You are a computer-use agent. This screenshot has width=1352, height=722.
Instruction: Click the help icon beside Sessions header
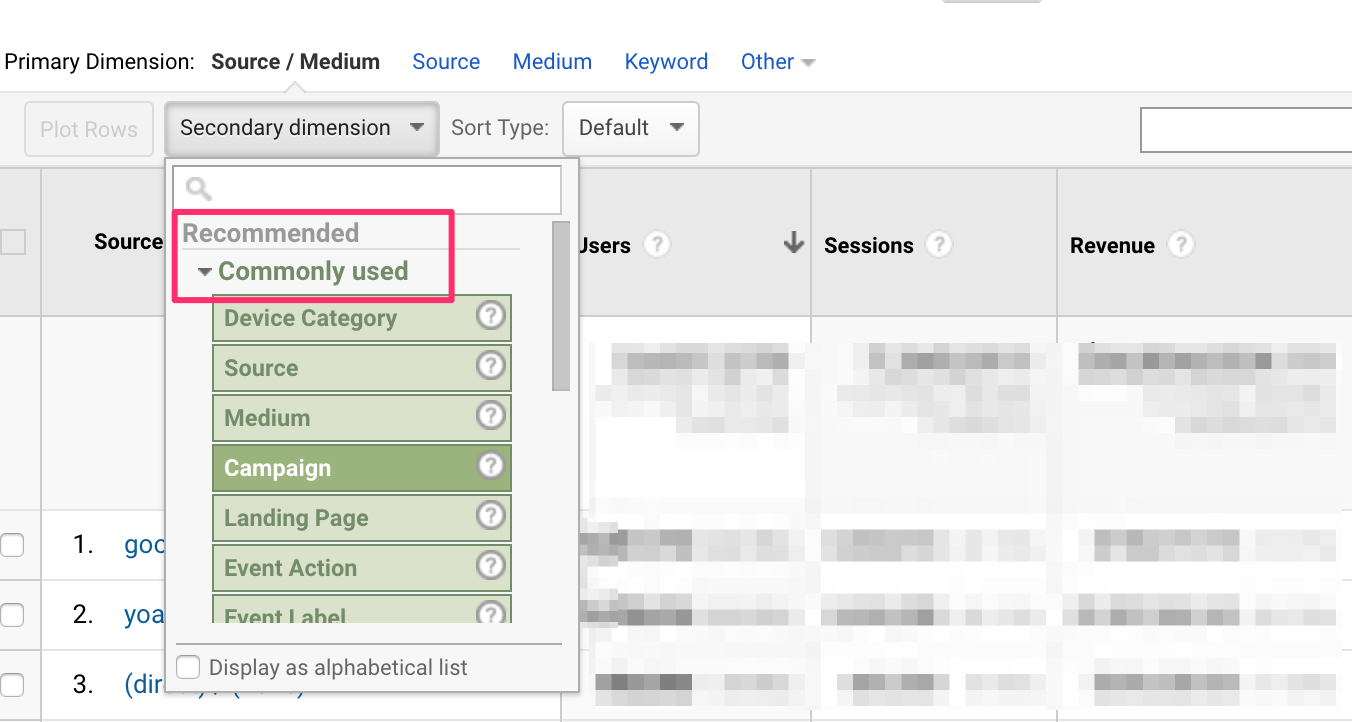point(938,244)
